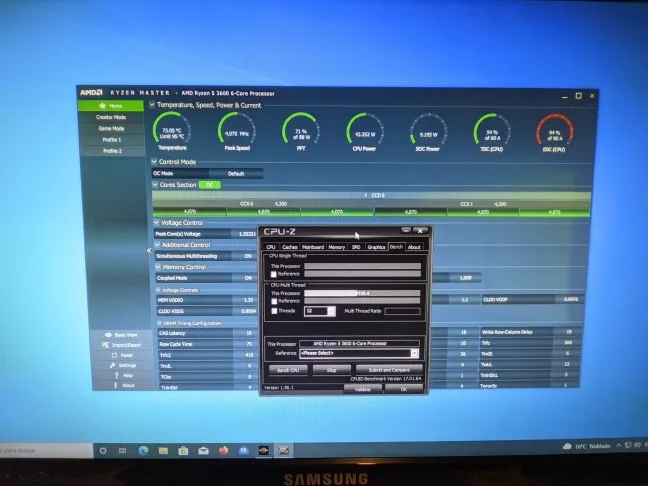Collapse the Voltage Controls subsection
The width and height of the screenshot is (648, 486).
point(158,290)
